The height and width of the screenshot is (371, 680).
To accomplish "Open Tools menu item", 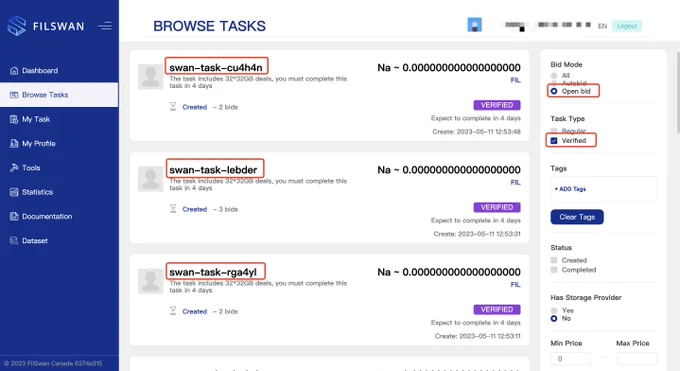I will (x=59, y=167).
